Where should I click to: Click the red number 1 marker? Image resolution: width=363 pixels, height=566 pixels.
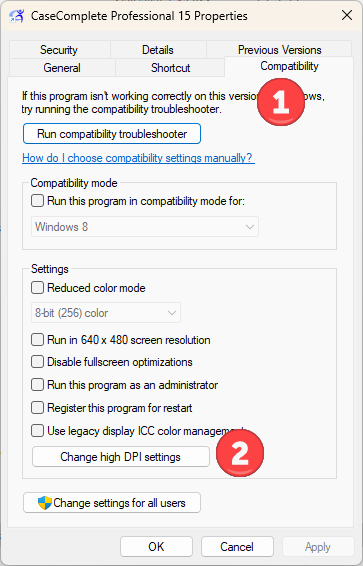tap(281, 102)
